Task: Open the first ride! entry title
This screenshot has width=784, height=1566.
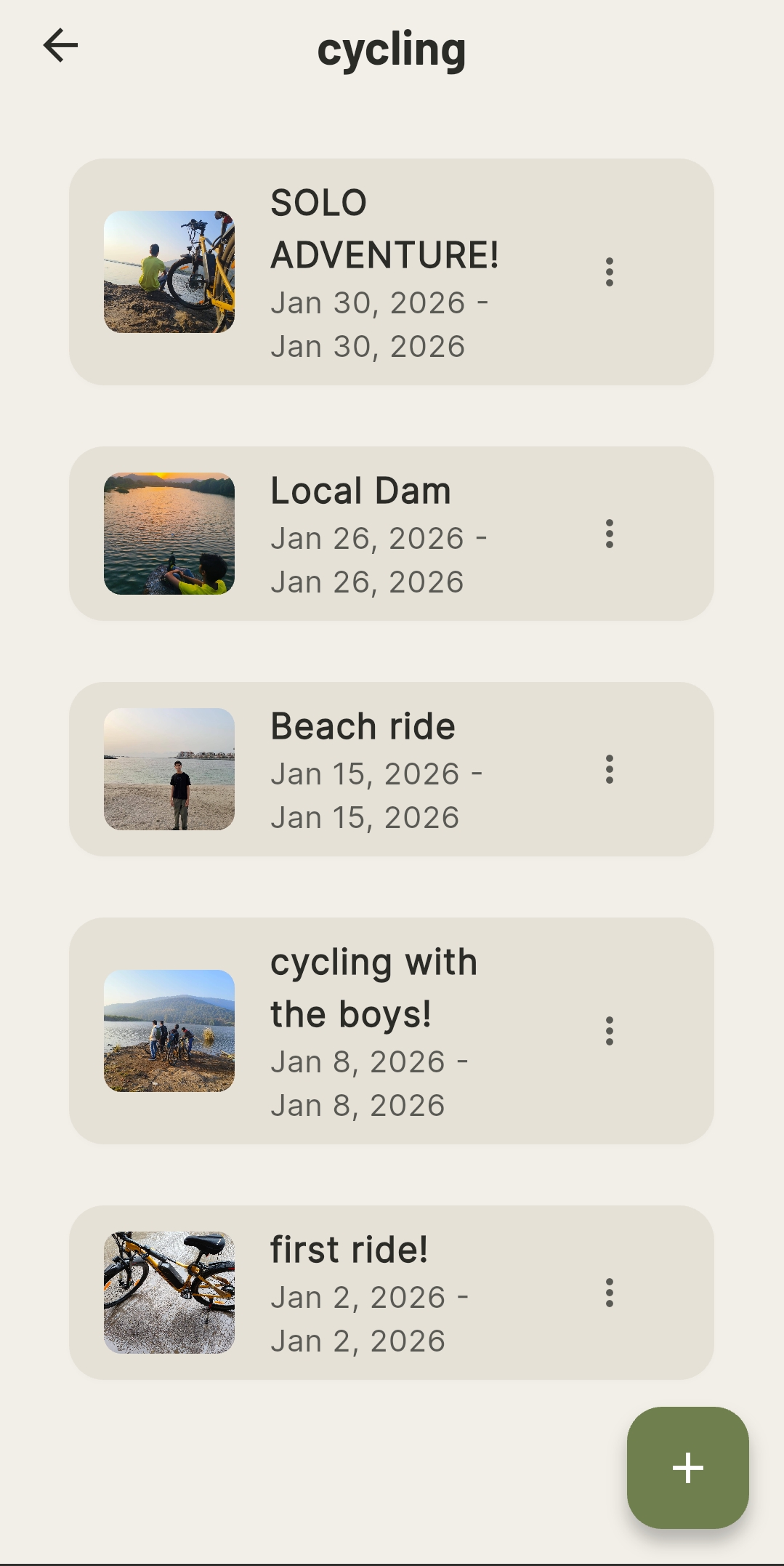Action: tap(349, 1250)
